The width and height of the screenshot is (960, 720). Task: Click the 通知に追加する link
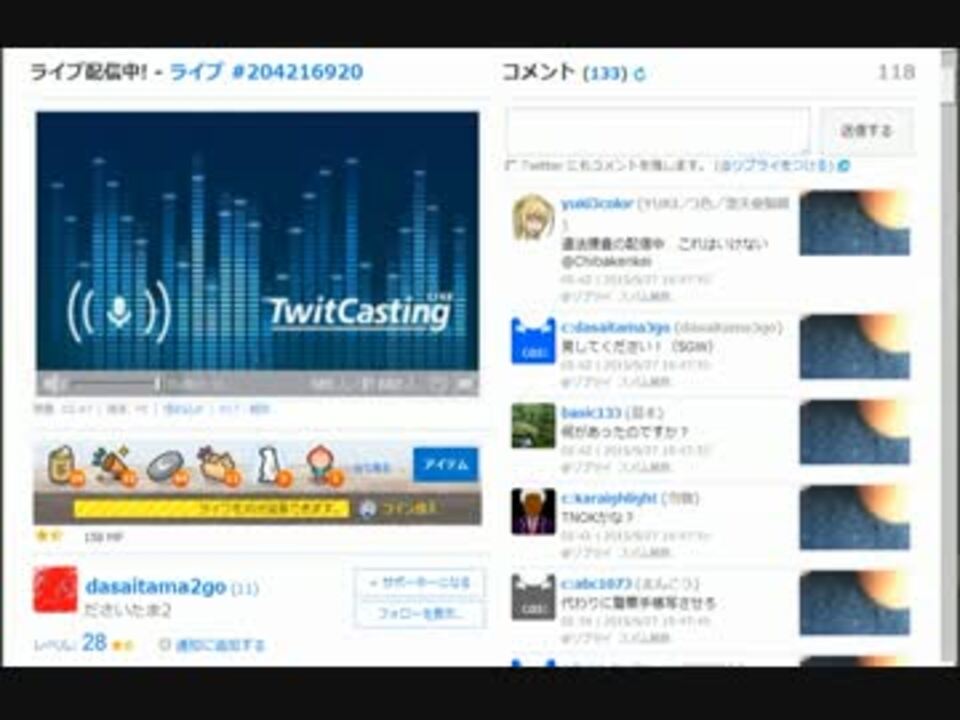coord(220,645)
